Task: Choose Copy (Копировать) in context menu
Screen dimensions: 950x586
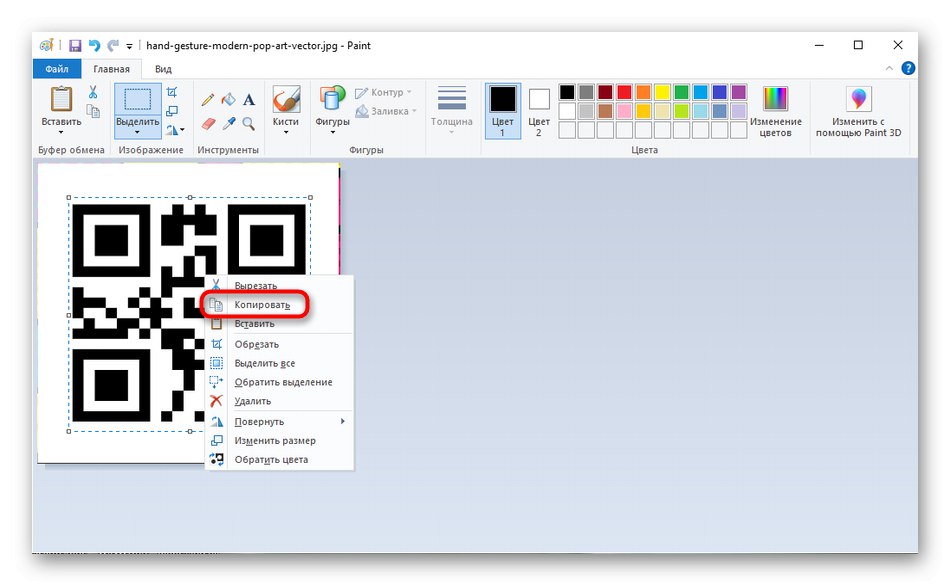Action: point(279,305)
